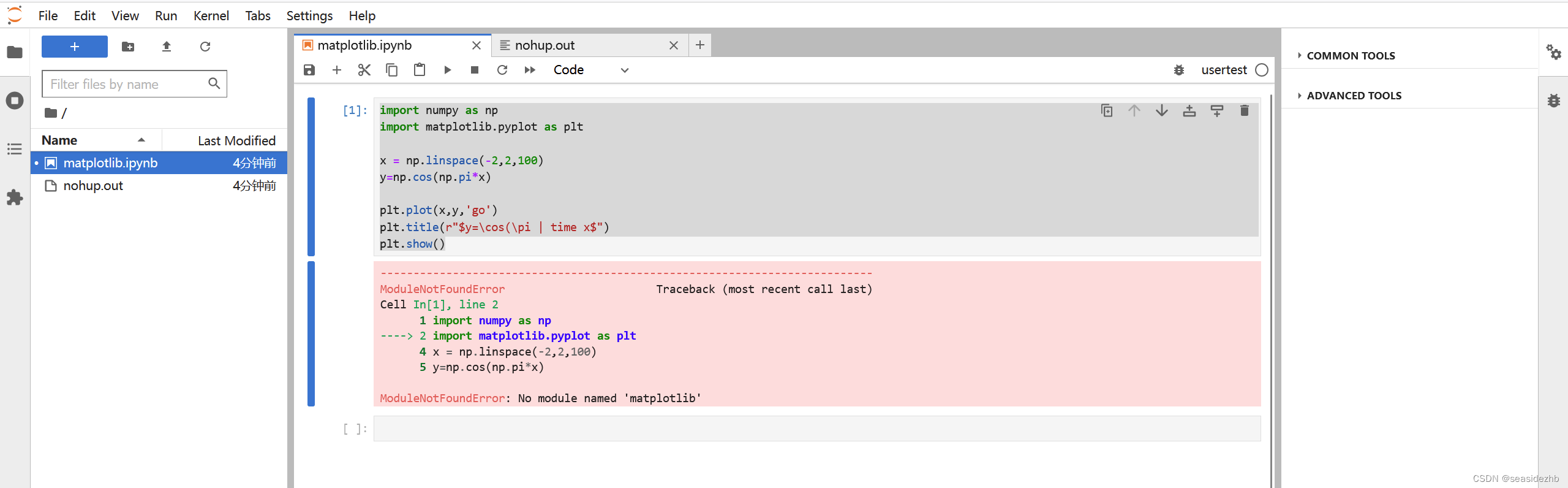Open the cell type Code dropdown
The width and height of the screenshot is (1568, 488).
591,70
